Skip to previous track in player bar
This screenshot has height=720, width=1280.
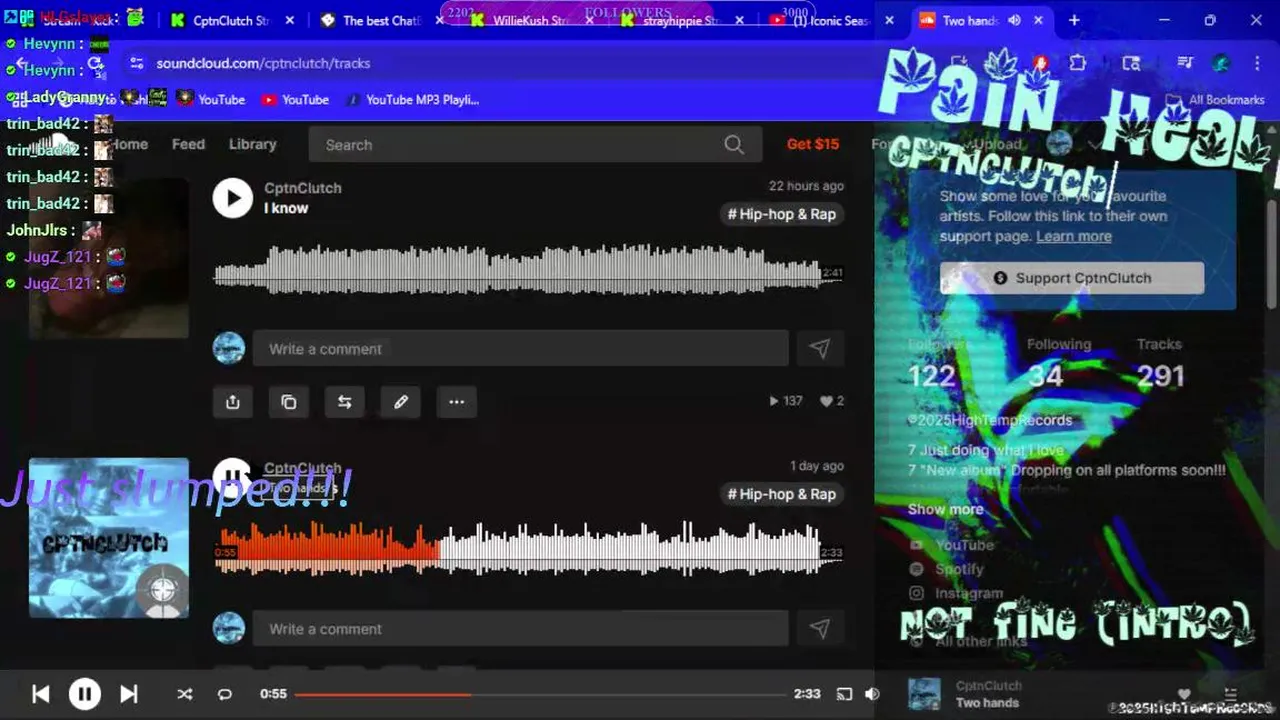click(x=41, y=694)
